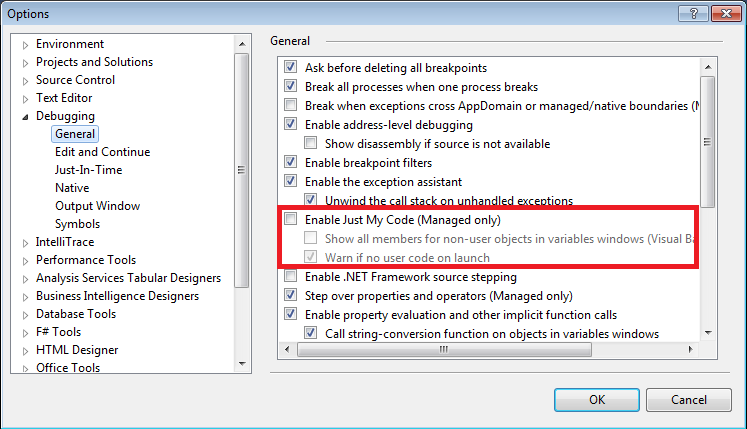The width and height of the screenshot is (747, 429).
Task: Enable Just My Code checkbox
Action: [x=291, y=219]
